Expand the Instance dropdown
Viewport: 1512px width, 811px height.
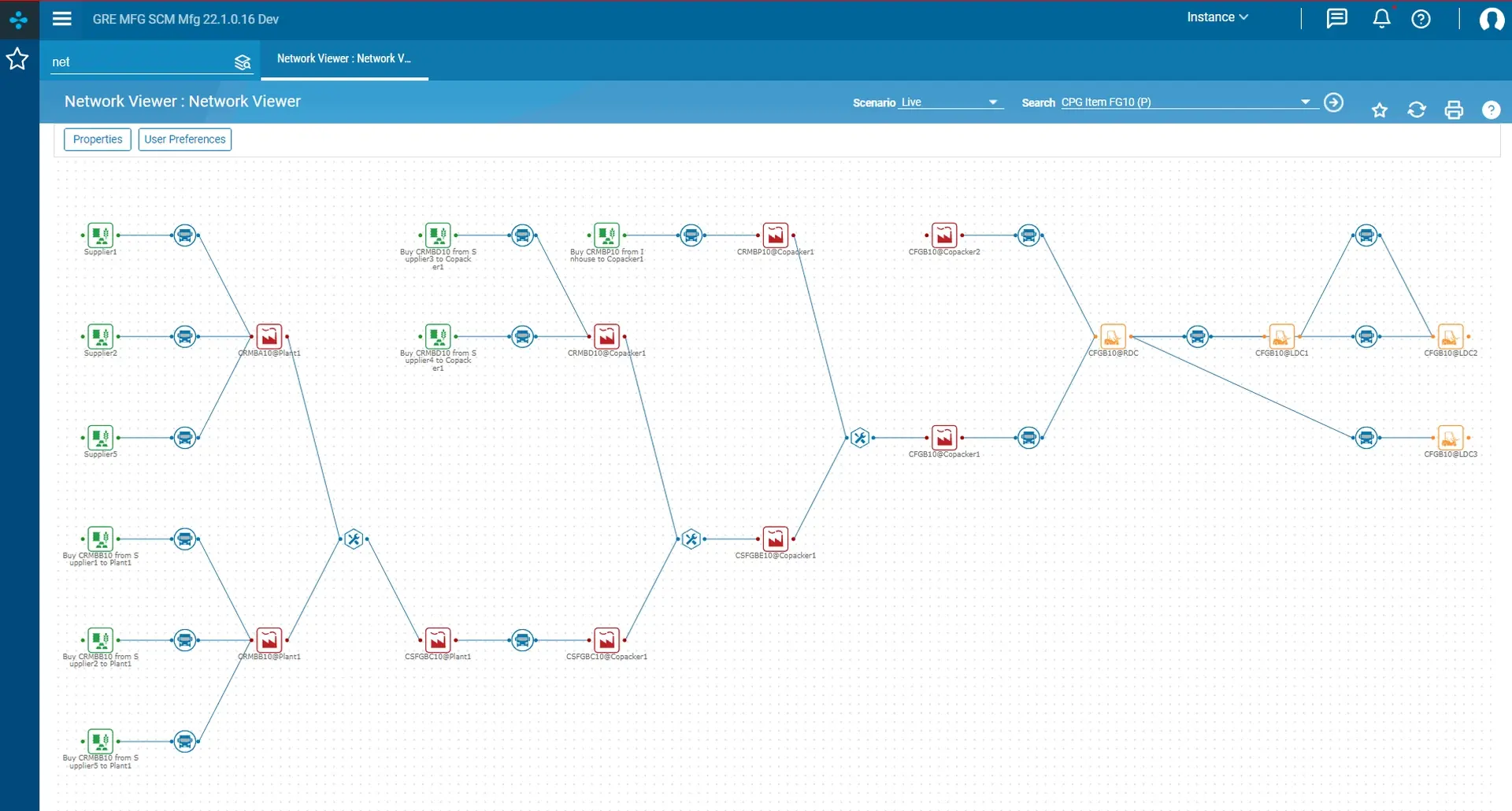(1217, 17)
